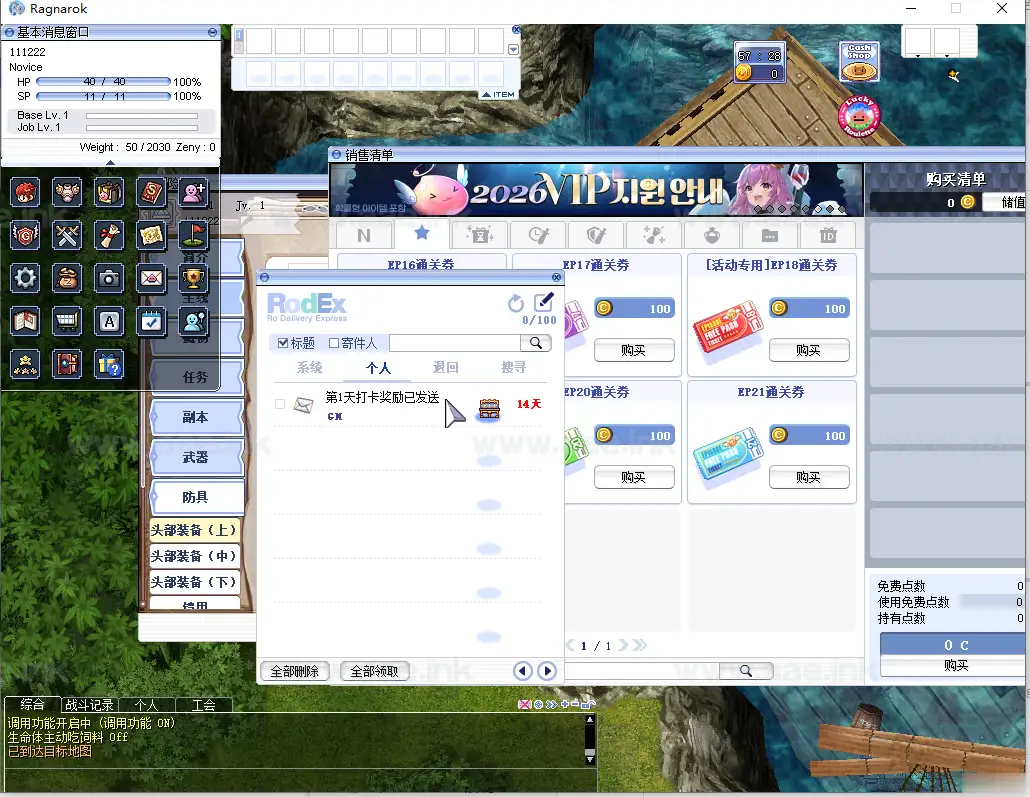Buy the EP21通关券 item
Viewport: 1030px width, 797px height.
(x=809, y=477)
